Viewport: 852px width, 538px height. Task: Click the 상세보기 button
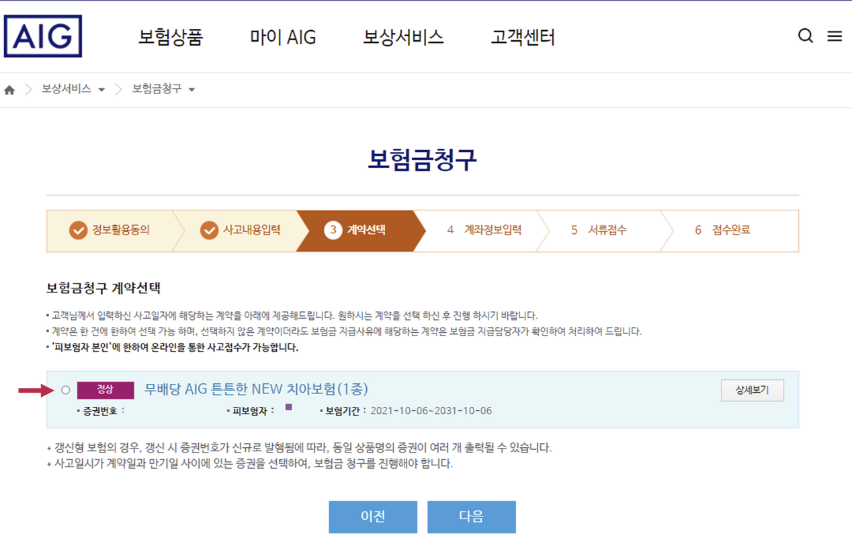(x=753, y=390)
